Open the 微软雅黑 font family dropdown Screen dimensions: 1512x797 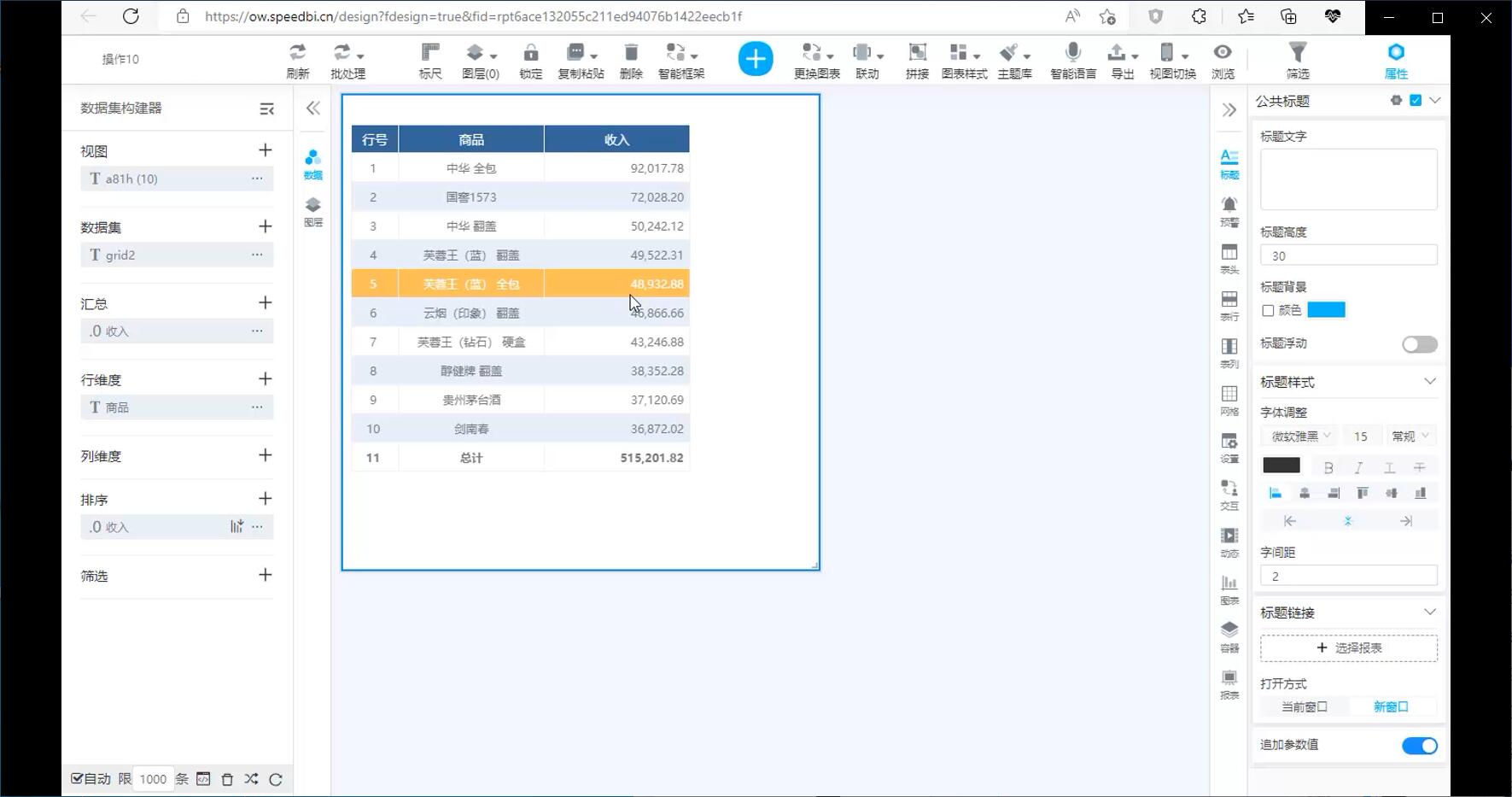tap(1300, 437)
